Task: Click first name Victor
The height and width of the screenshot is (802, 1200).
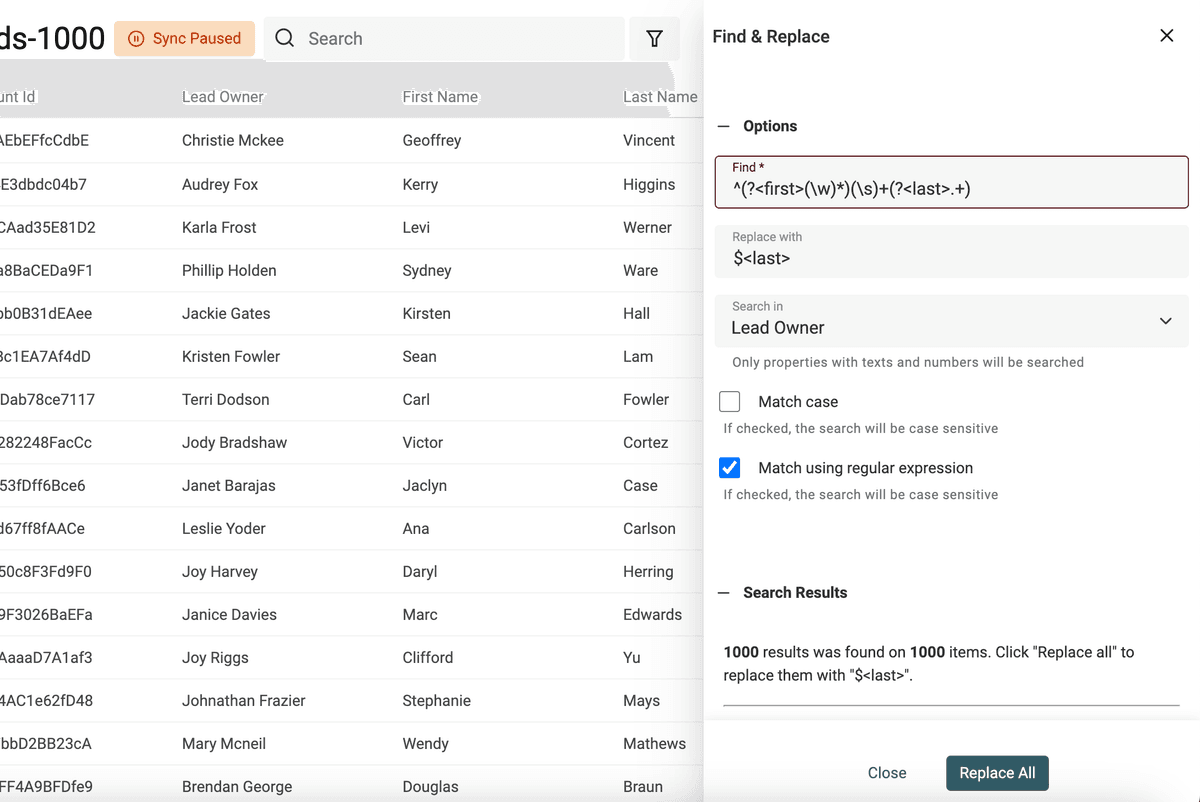Action: (423, 443)
